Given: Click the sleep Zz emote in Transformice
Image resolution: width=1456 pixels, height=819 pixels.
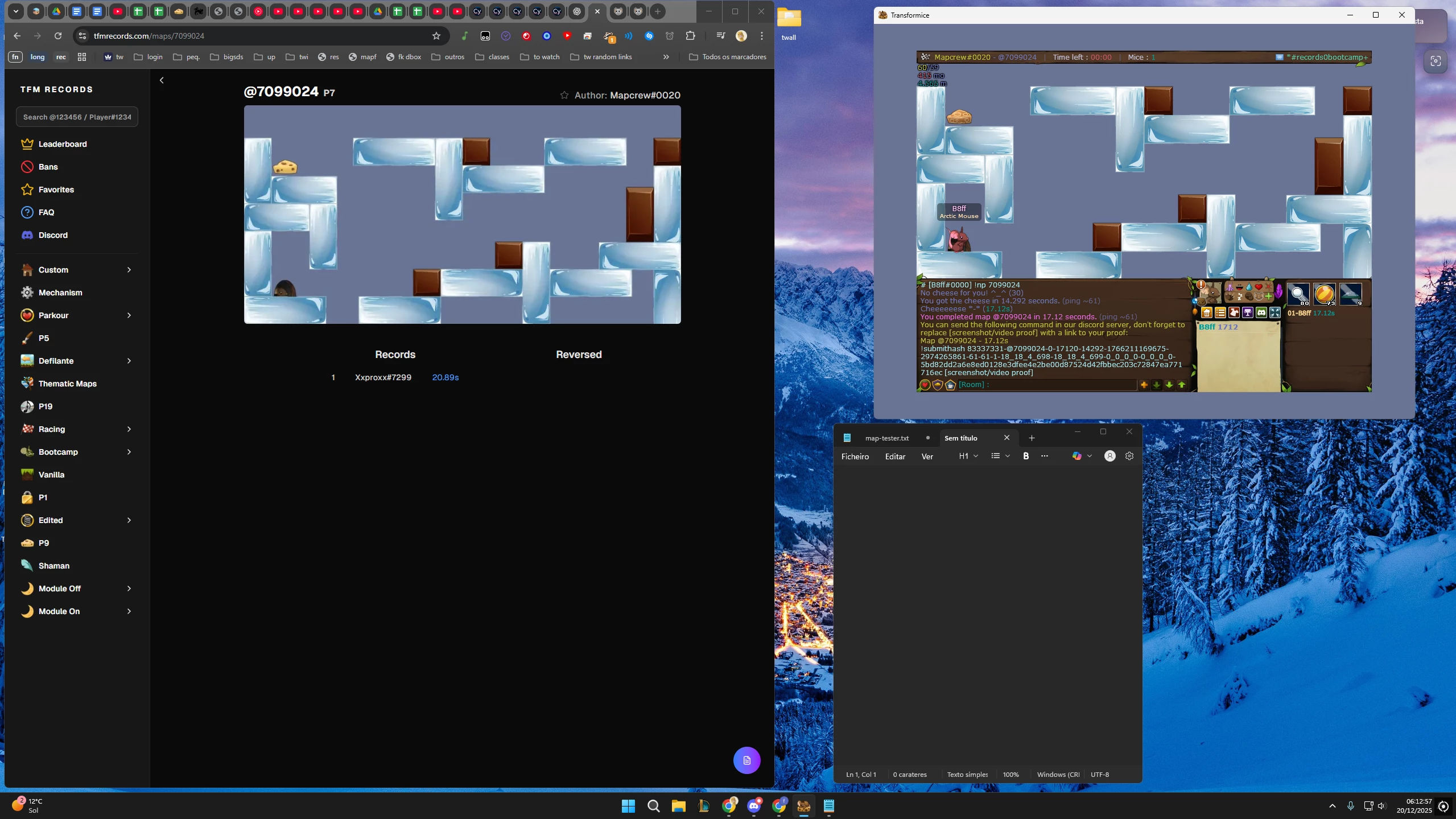Looking at the screenshot, I should tap(1240, 297).
